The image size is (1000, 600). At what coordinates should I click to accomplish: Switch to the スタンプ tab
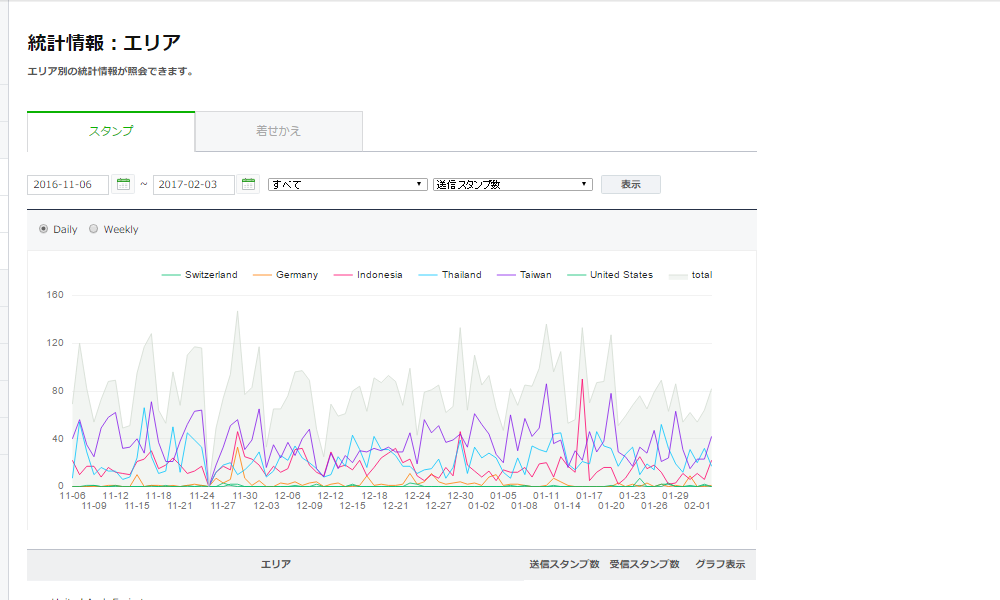(x=111, y=131)
